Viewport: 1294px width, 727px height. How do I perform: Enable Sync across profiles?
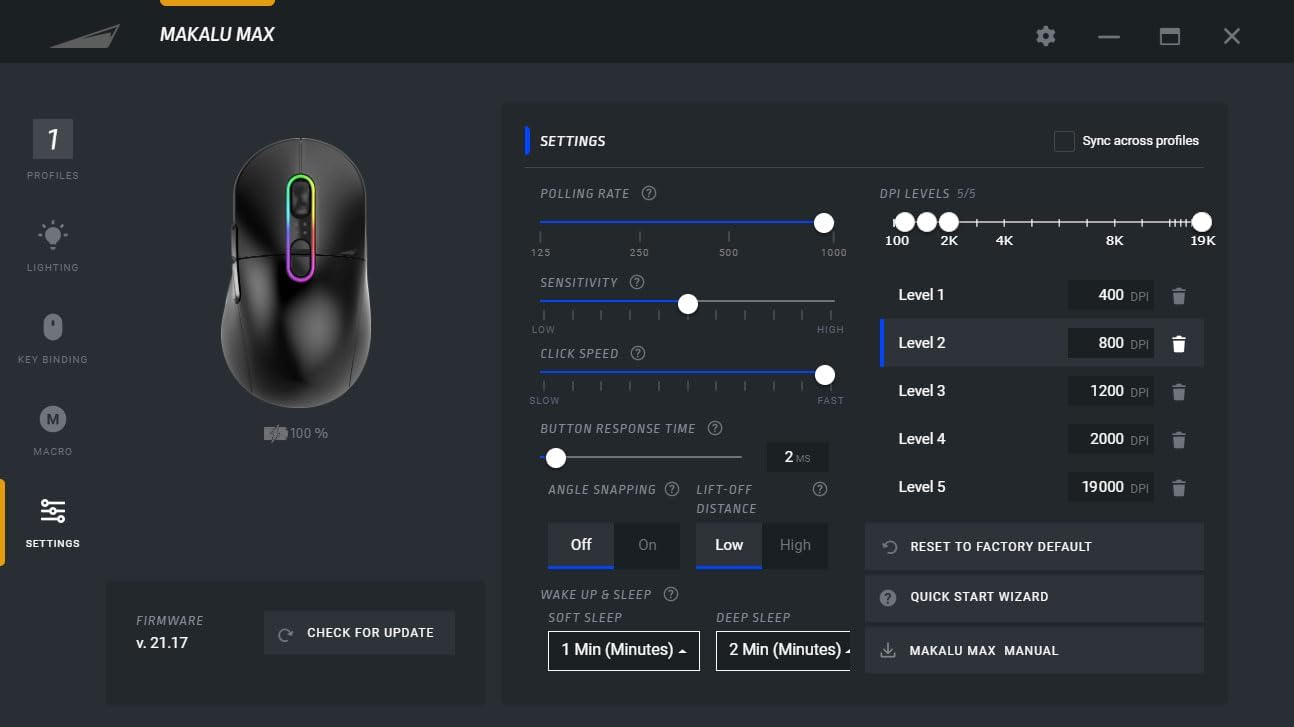pos(1064,141)
